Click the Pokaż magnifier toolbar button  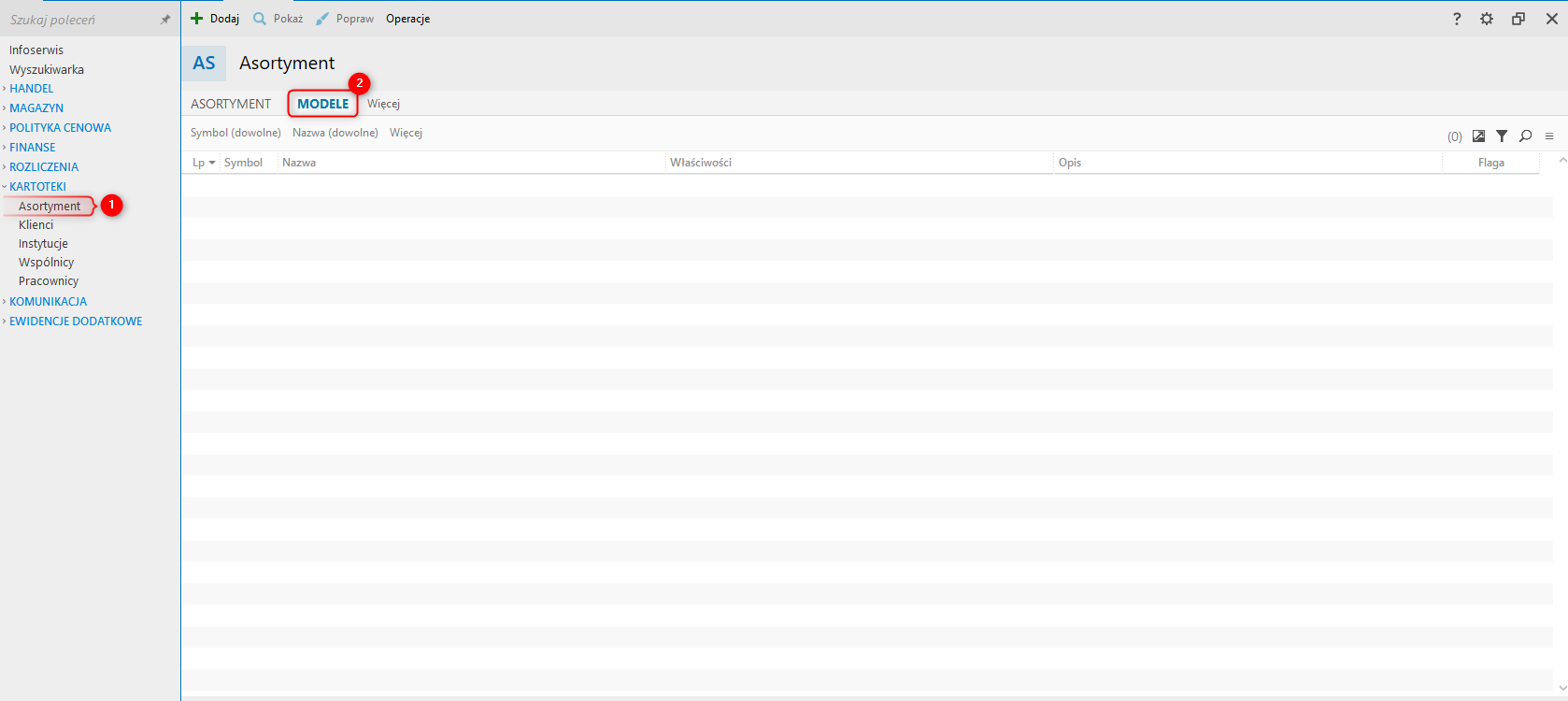pos(278,19)
